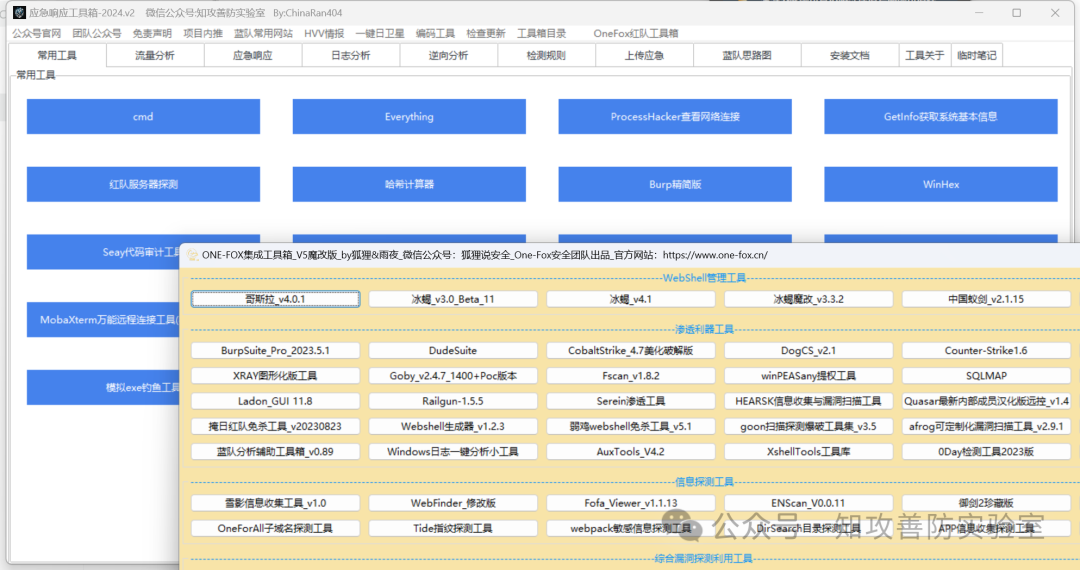The image size is (1080, 570).
Task: Open the 工具箱目录 menu
Action: [x=541, y=33]
